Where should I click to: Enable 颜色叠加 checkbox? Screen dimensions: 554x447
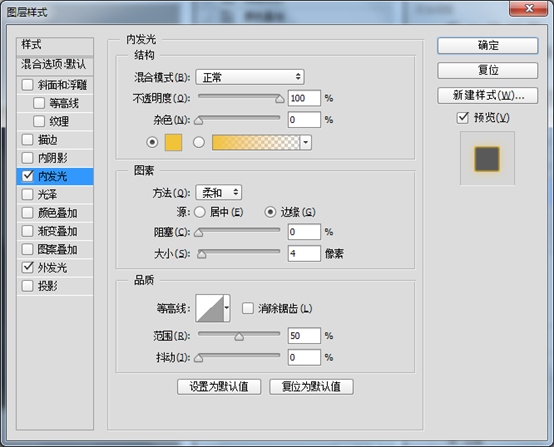coord(27,213)
